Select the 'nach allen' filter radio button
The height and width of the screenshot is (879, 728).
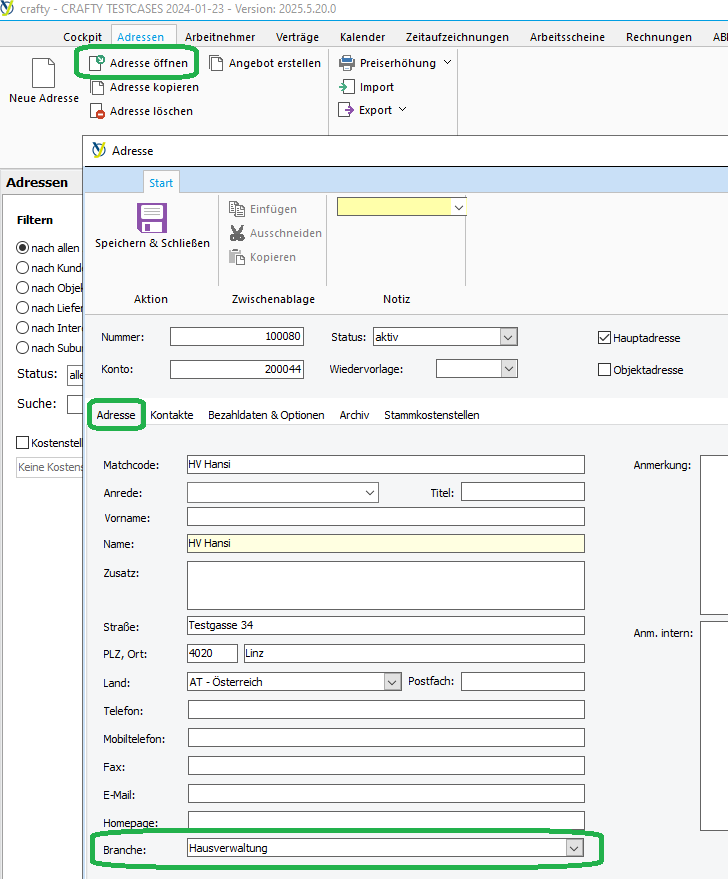pyautogui.click(x=22, y=247)
